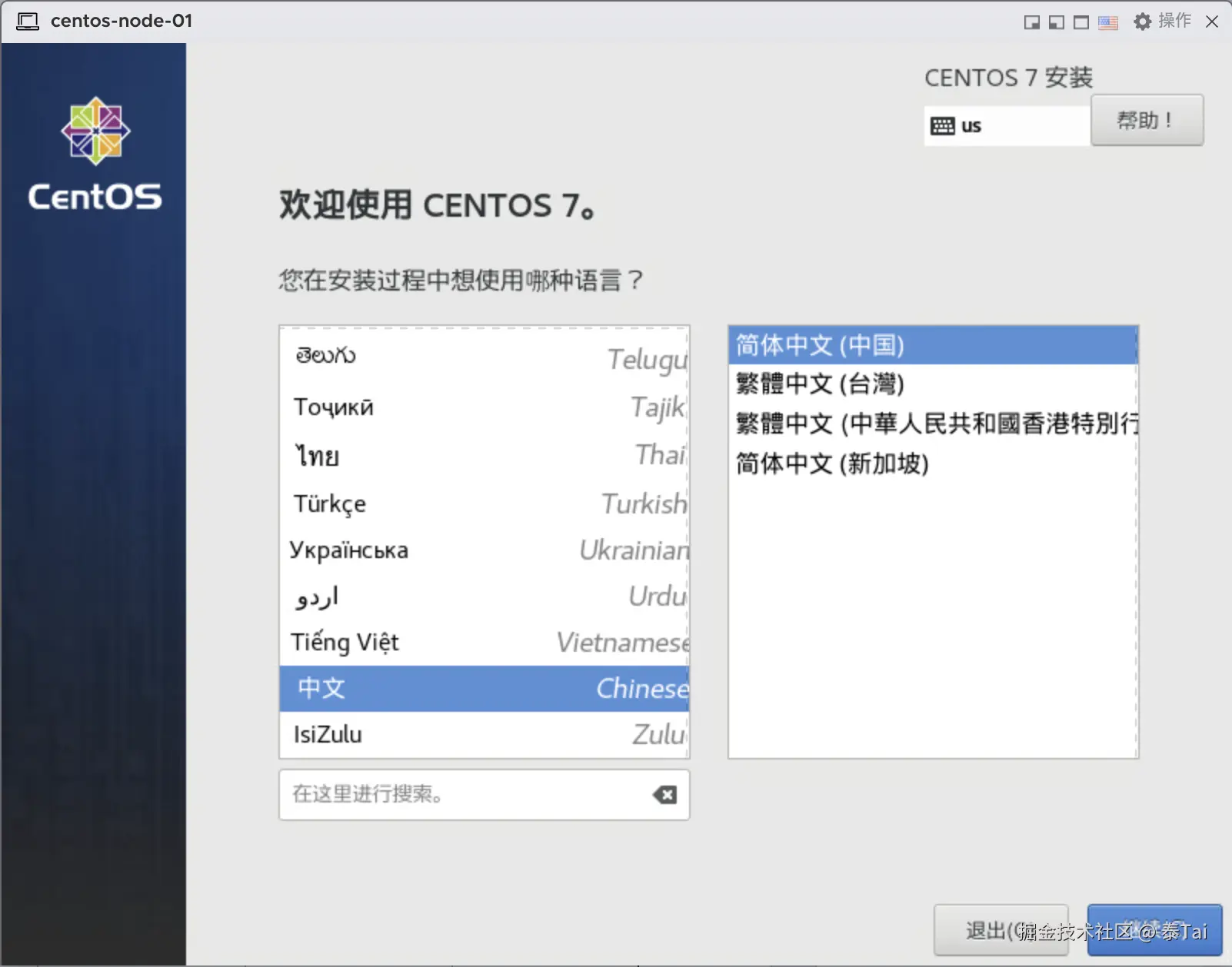Clear search text using the backspace icon

[666, 795]
